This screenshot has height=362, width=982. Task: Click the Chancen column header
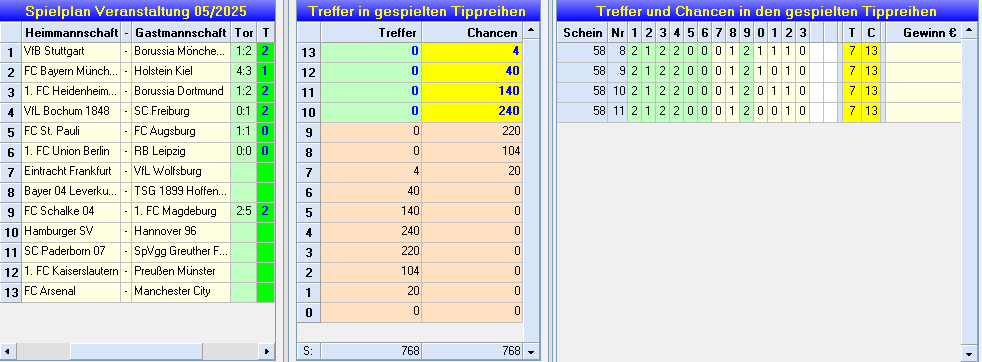click(x=472, y=33)
